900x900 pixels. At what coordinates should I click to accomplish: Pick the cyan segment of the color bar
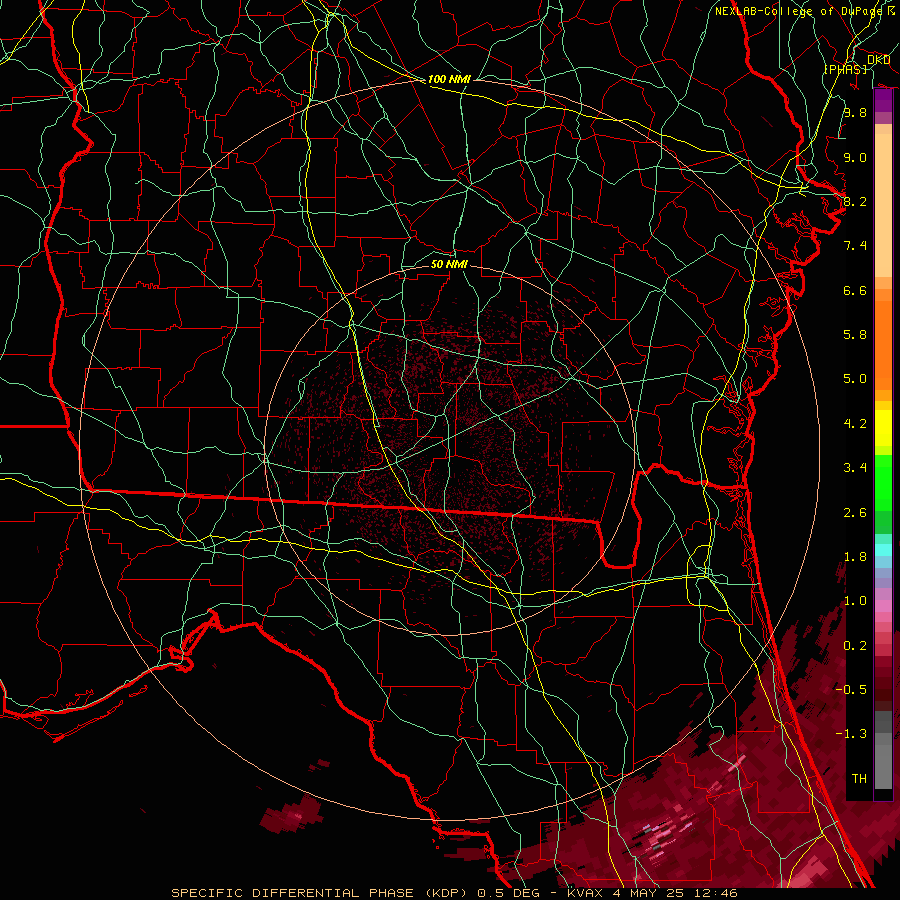pyautogui.click(x=883, y=550)
